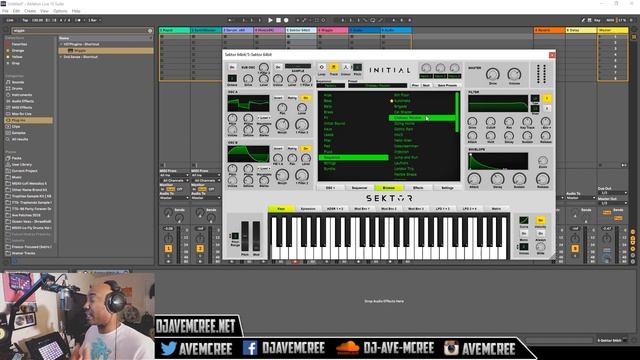The width and height of the screenshot is (640, 360).
Task: Click the Tap tempo button
Action: coord(25,20)
